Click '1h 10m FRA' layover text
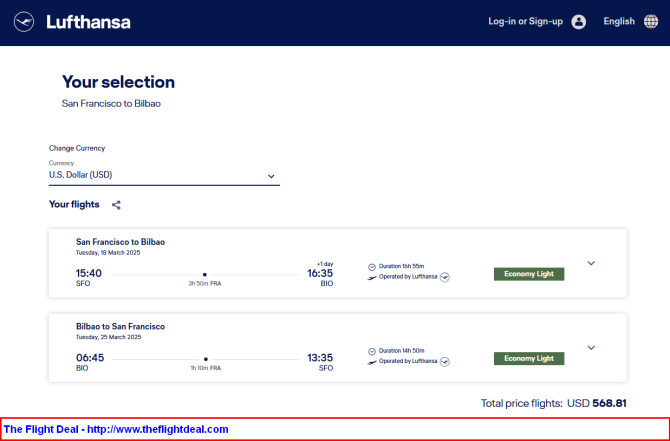The image size is (670, 441). click(206, 368)
